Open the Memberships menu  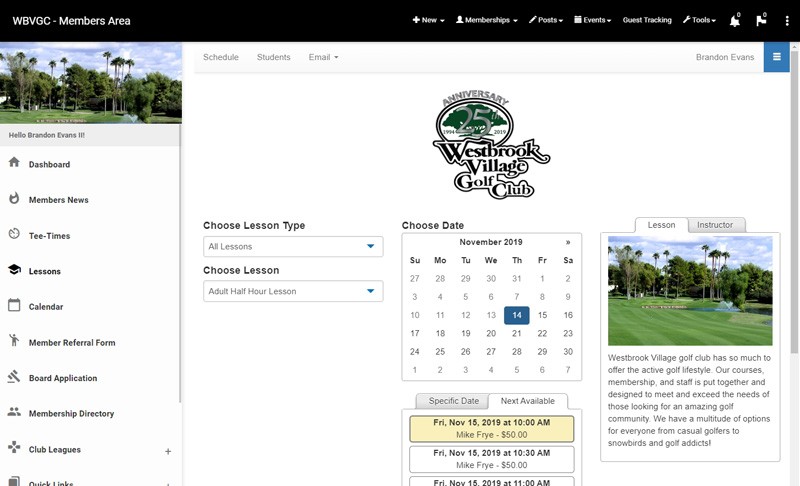coord(486,20)
